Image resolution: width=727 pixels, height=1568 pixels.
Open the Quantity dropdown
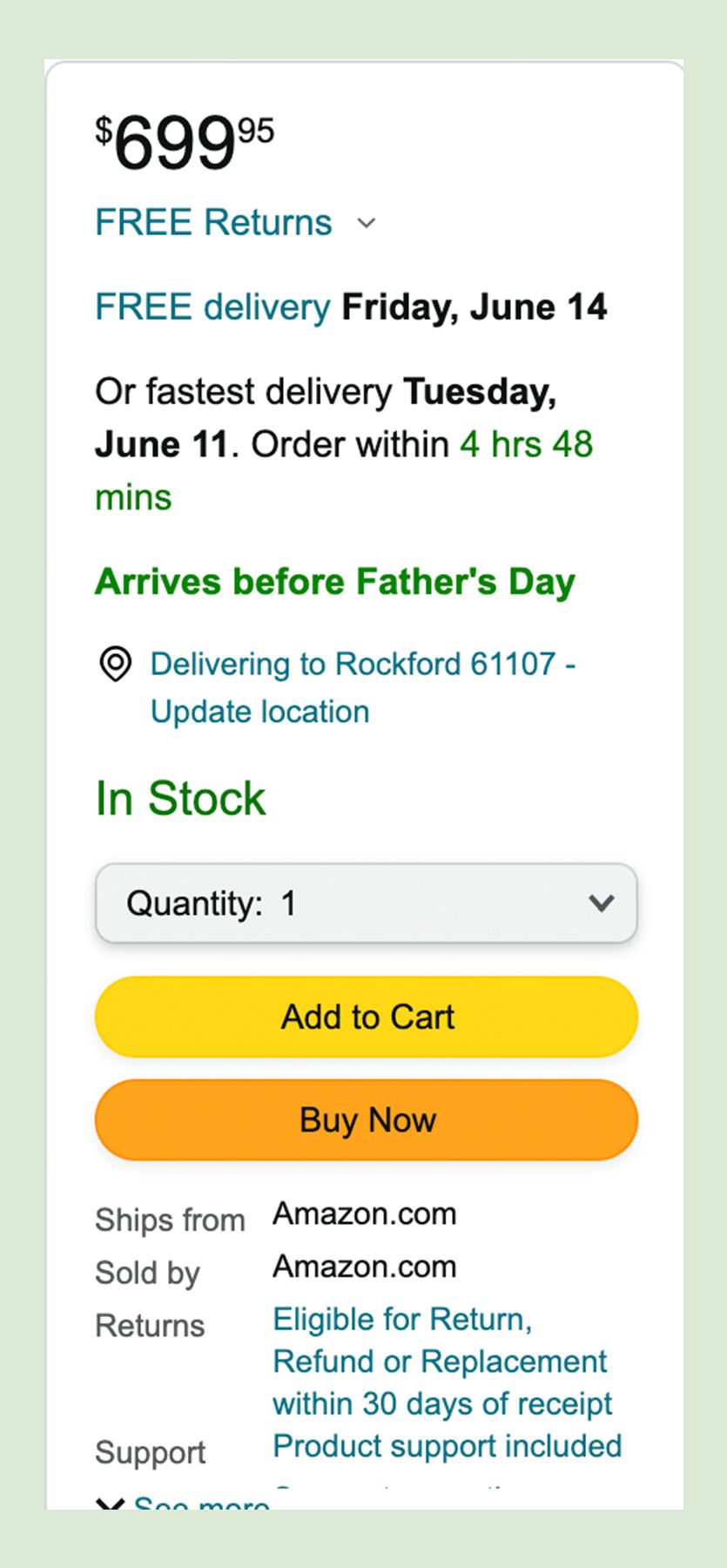(x=366, y=902)
